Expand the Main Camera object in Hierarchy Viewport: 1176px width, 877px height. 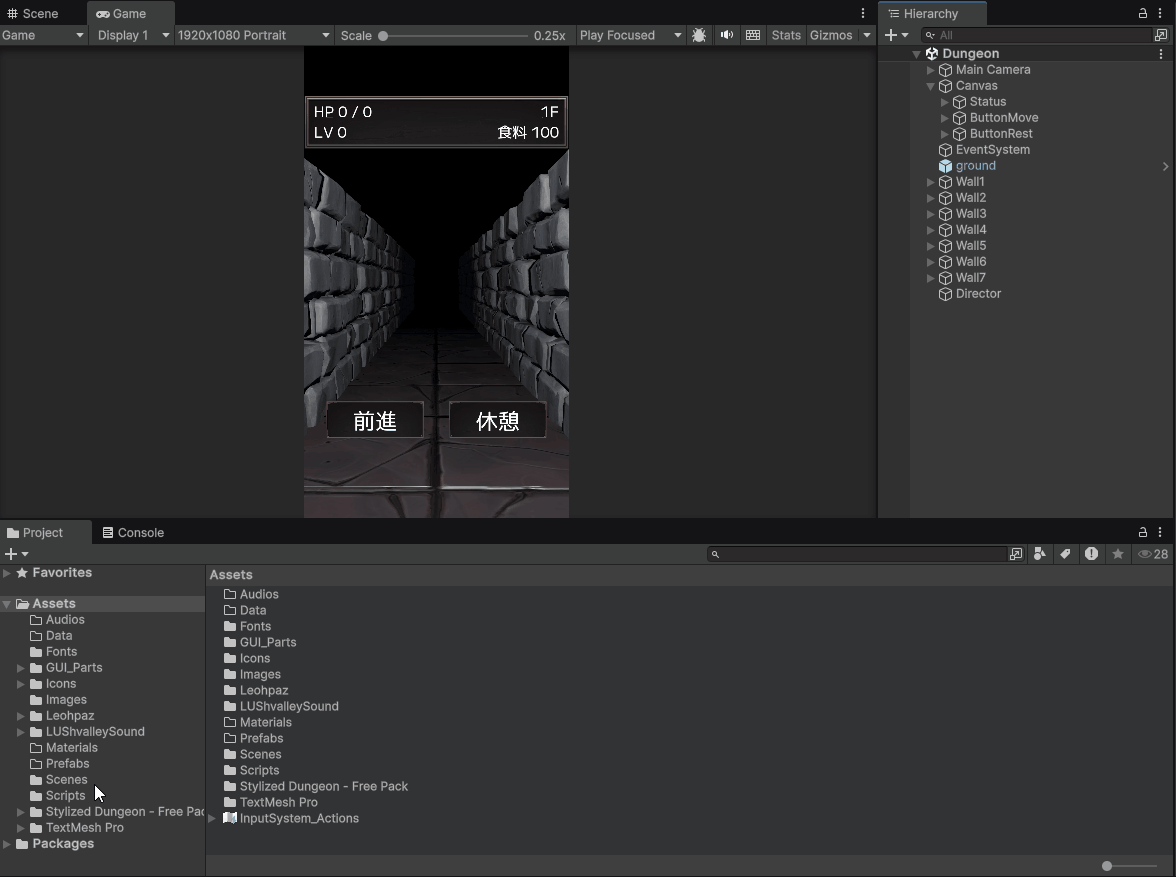pyautogui.click(x=931, y=70)
